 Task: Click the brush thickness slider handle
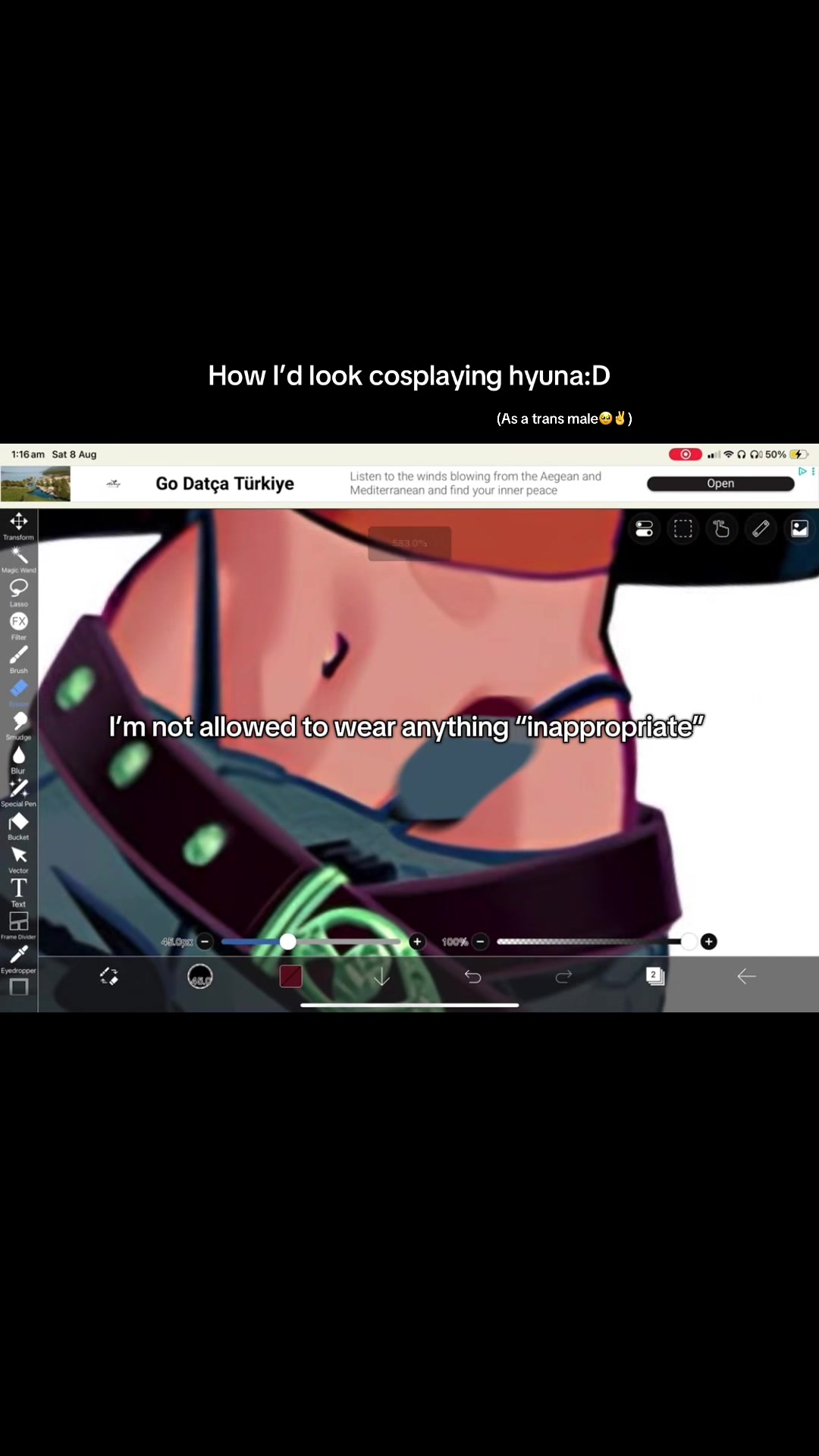coord(287,942)
